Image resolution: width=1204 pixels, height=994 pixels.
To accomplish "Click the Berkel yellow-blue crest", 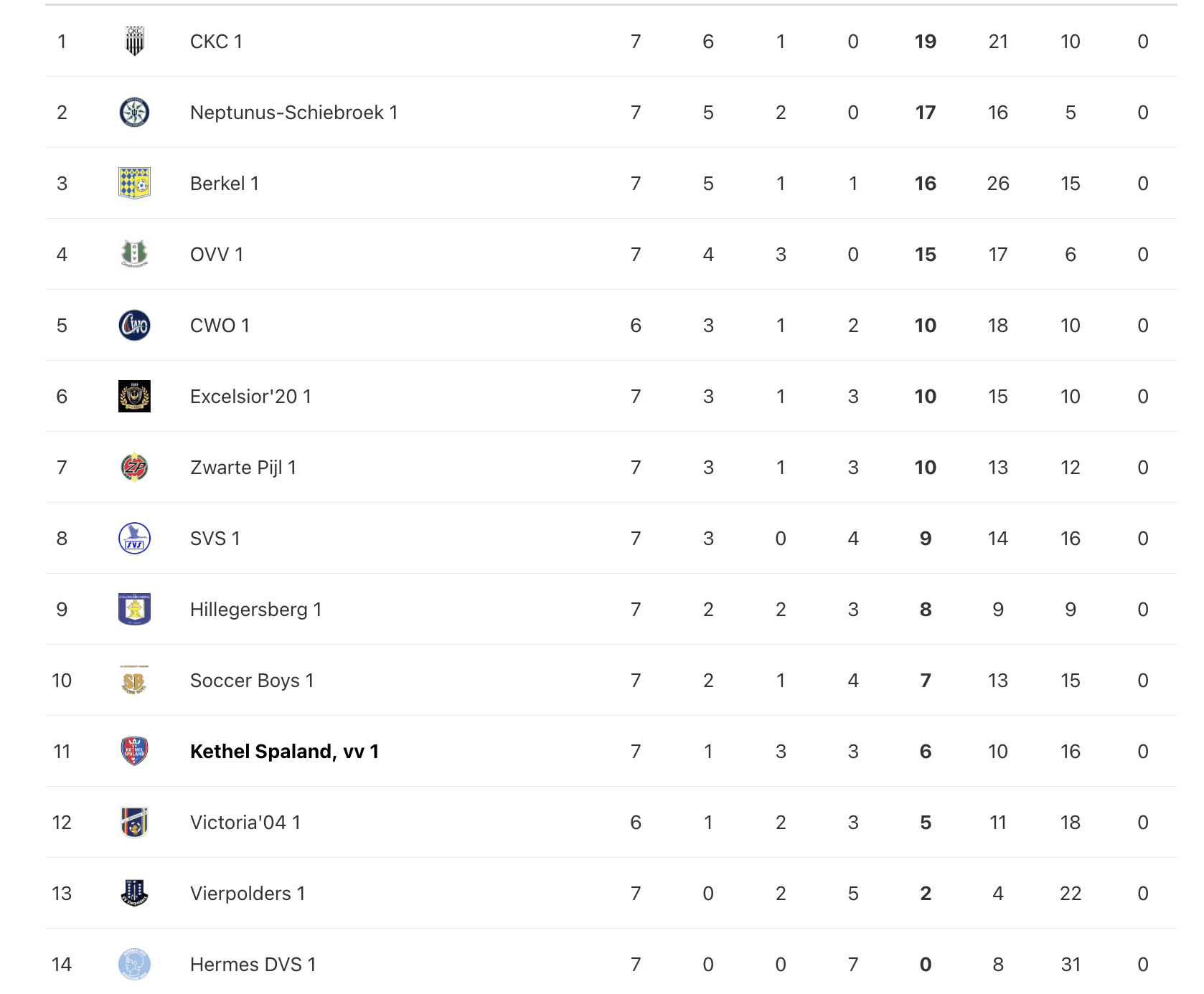I will tap(134, 184).
